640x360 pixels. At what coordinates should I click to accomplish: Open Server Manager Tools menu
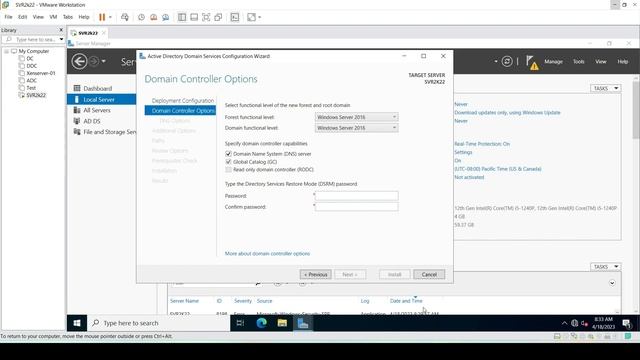[x=578, y=62]
